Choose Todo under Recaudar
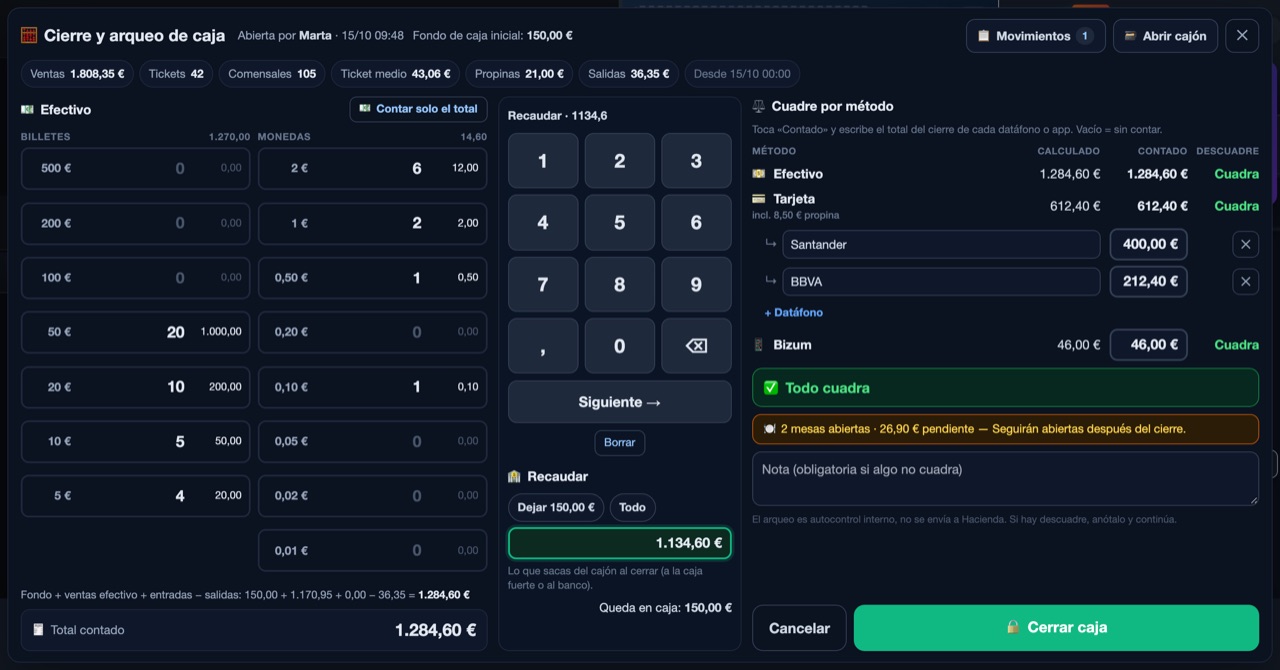This screenshot has height=670, width=1280. (632, 507)
